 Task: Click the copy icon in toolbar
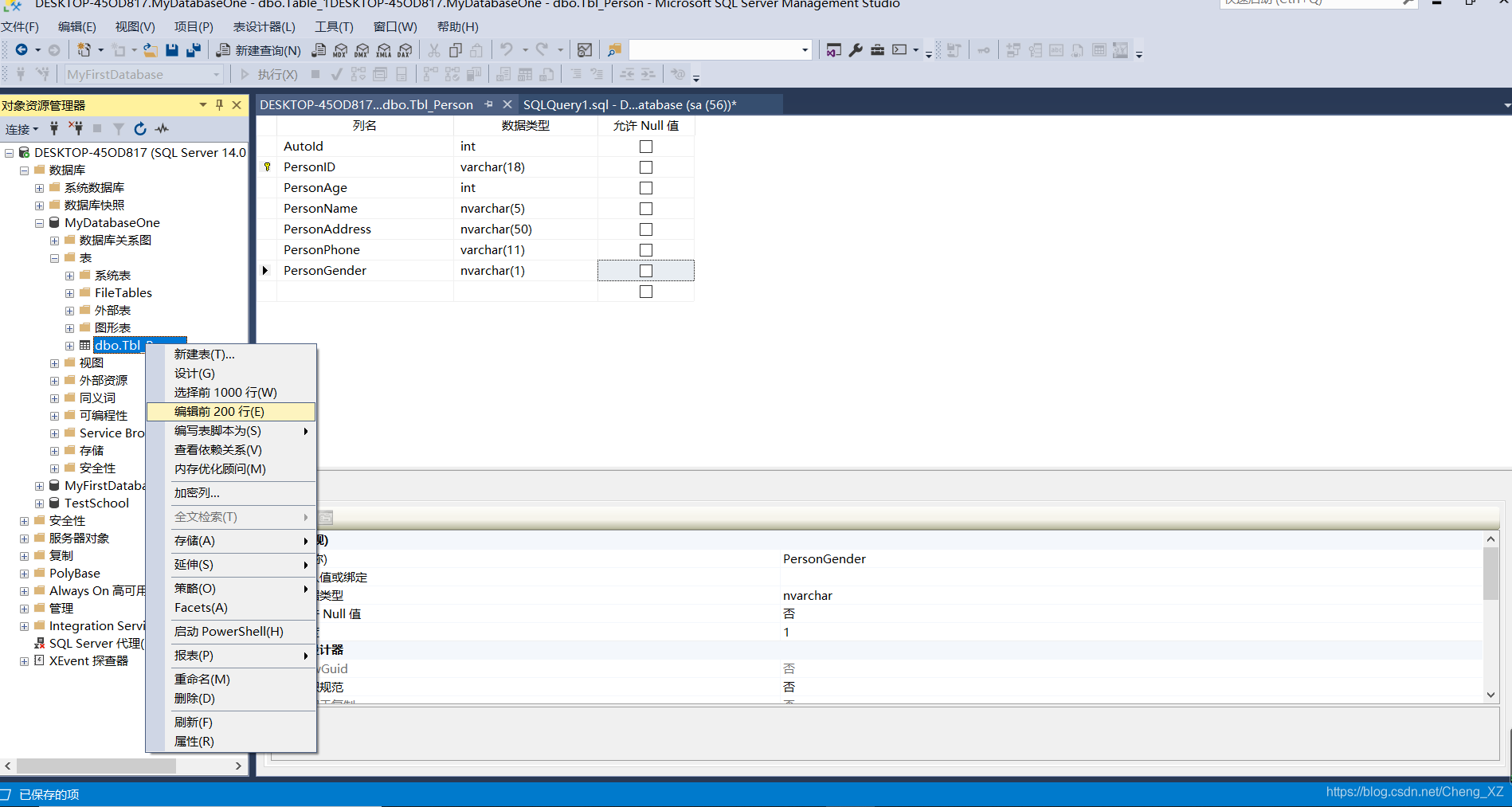tap(456, 50)
